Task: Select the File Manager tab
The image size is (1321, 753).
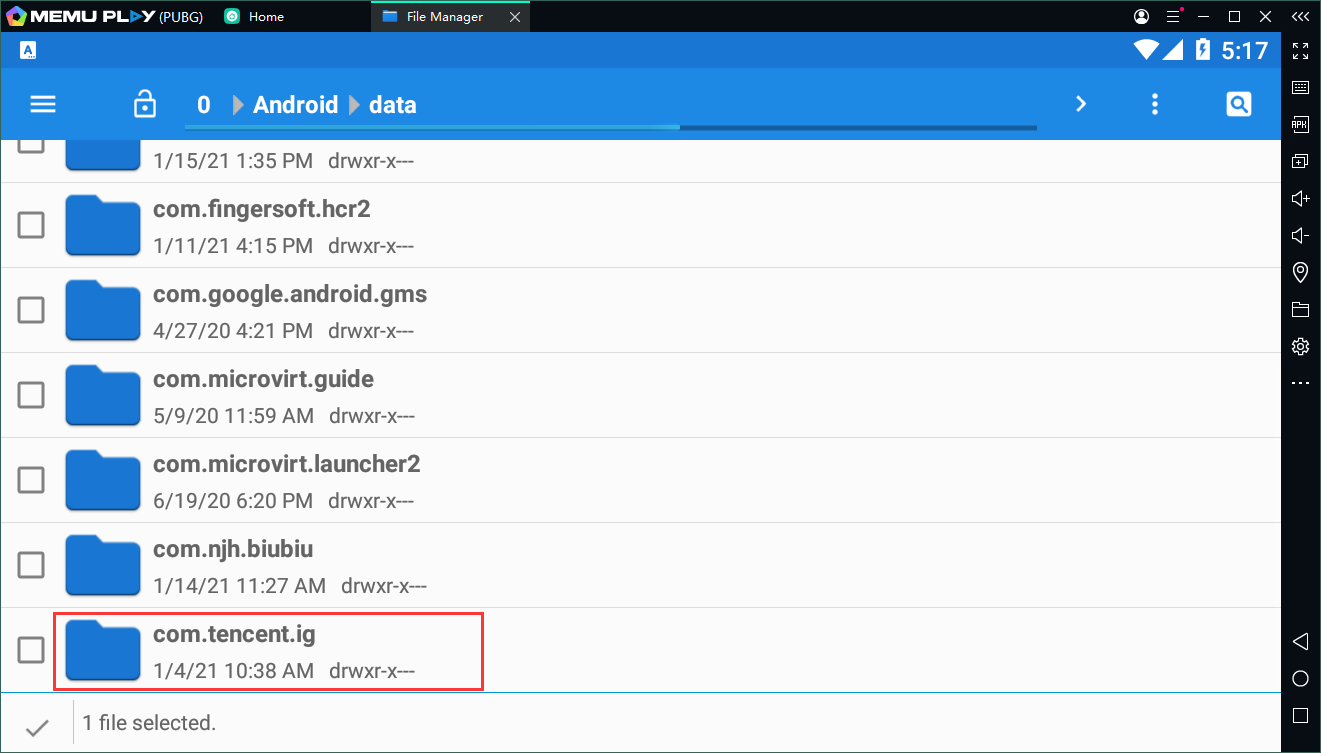Action: pos(444,17)
